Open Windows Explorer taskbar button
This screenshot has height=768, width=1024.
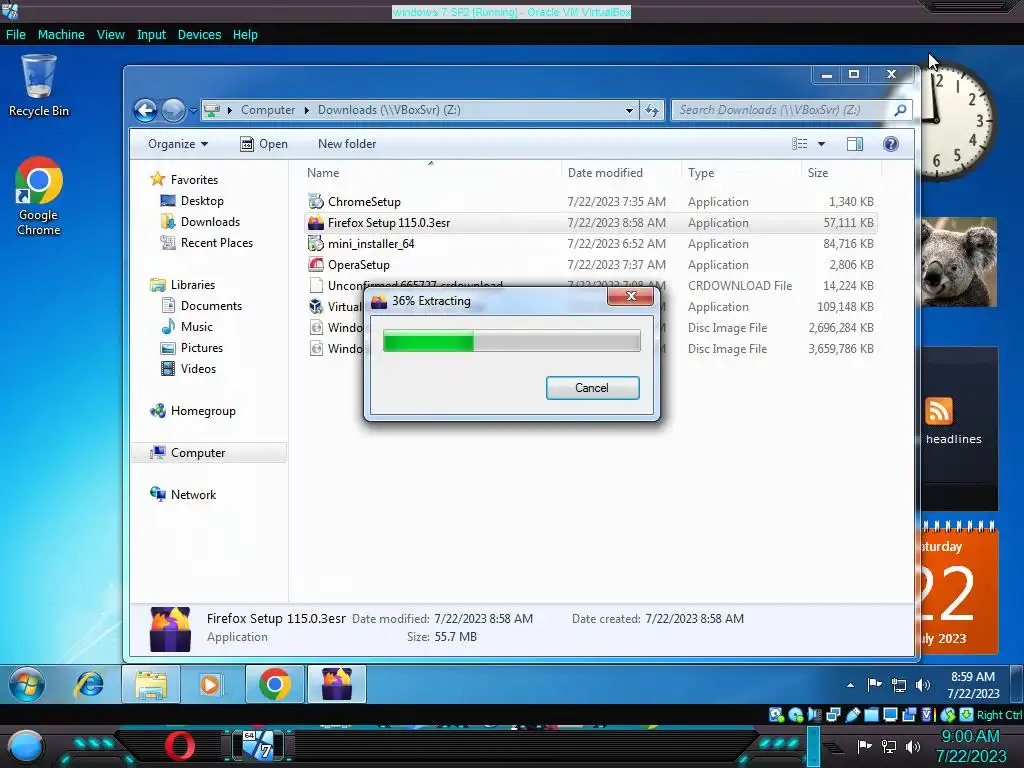pyautogui.click(x=151, y=684)
